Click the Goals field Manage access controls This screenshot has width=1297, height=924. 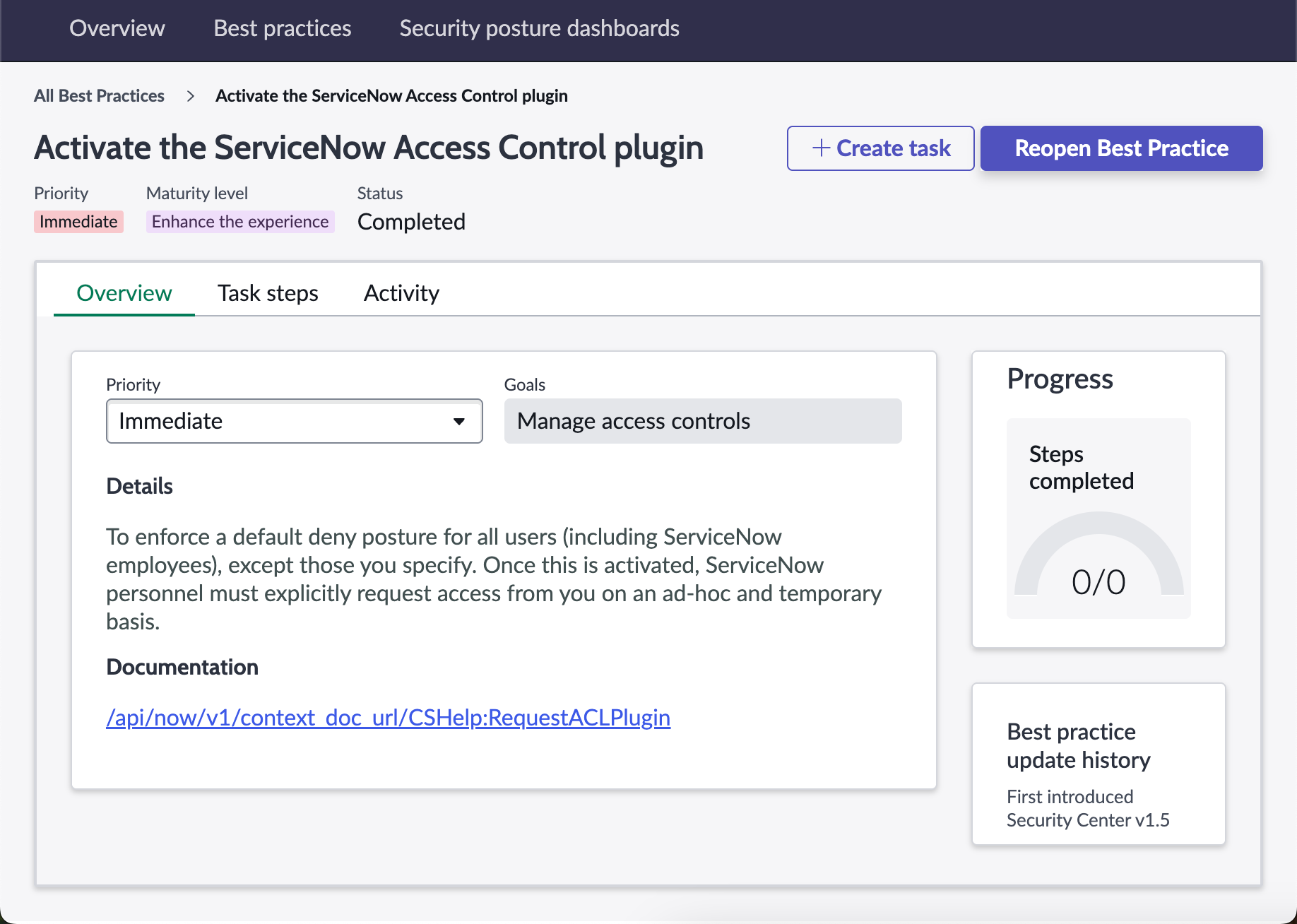[703, 421]
